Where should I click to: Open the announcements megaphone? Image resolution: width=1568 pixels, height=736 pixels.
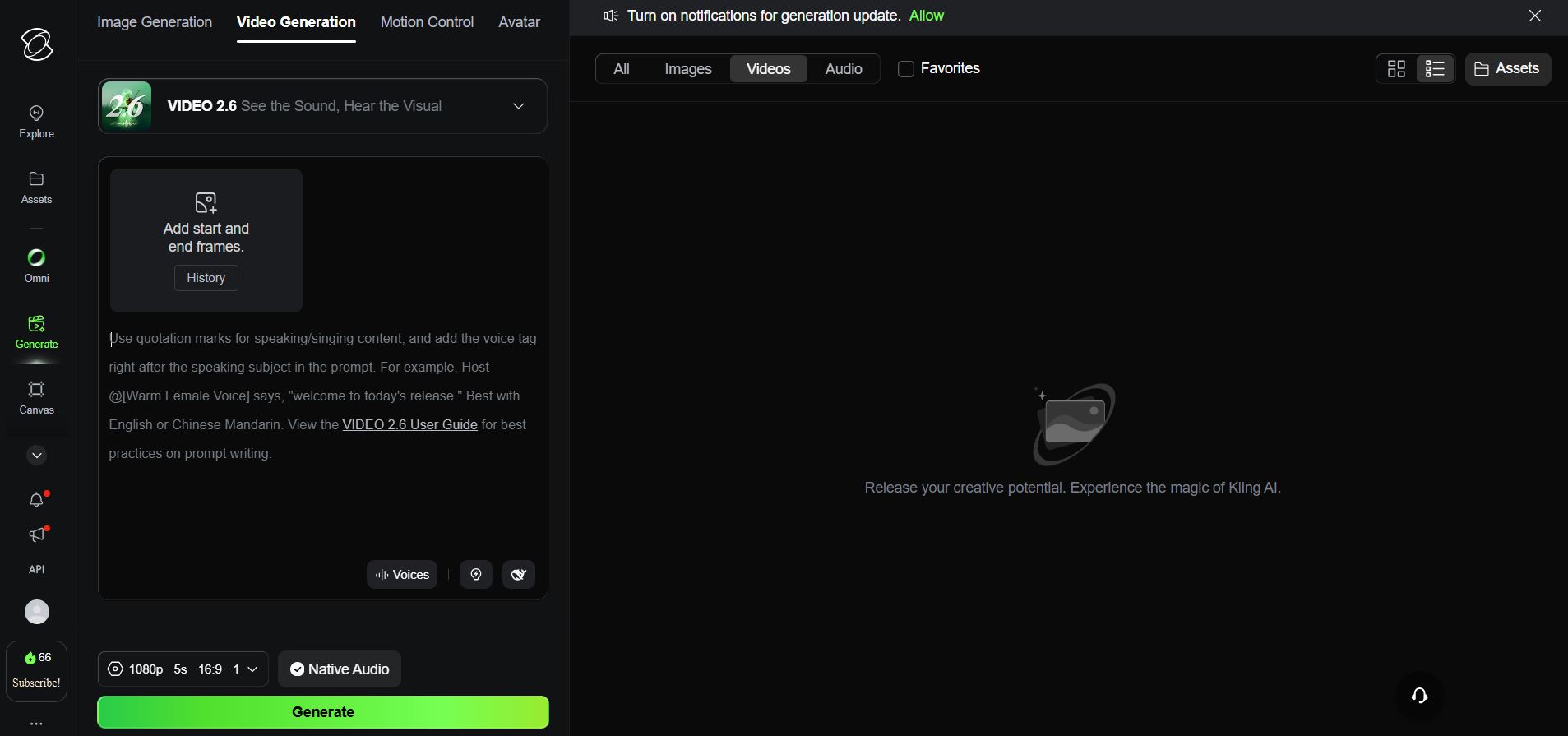pos(37,535)
